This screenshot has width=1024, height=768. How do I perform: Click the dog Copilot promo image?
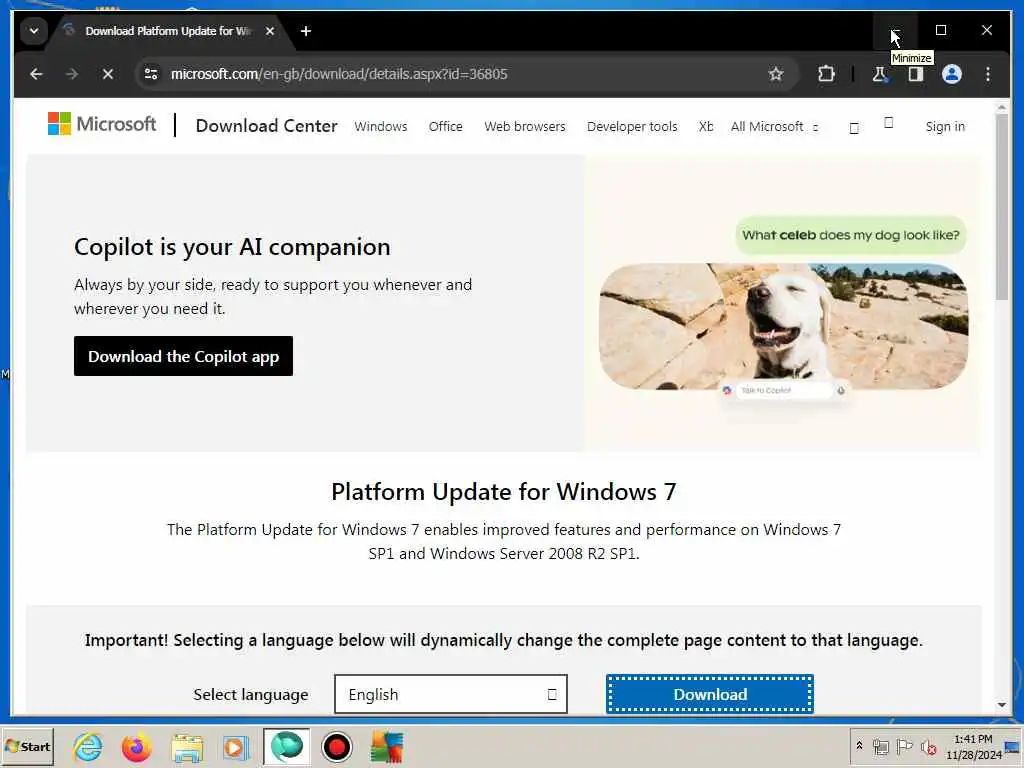(x=784, y=326)
